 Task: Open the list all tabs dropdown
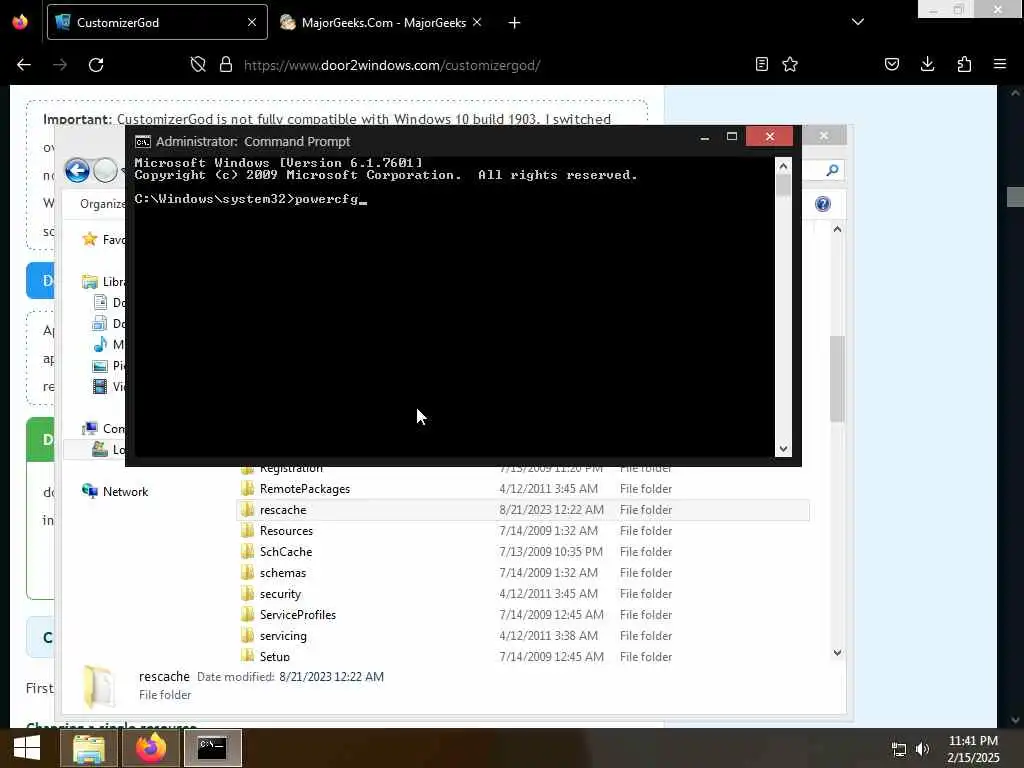pos(857,22)
